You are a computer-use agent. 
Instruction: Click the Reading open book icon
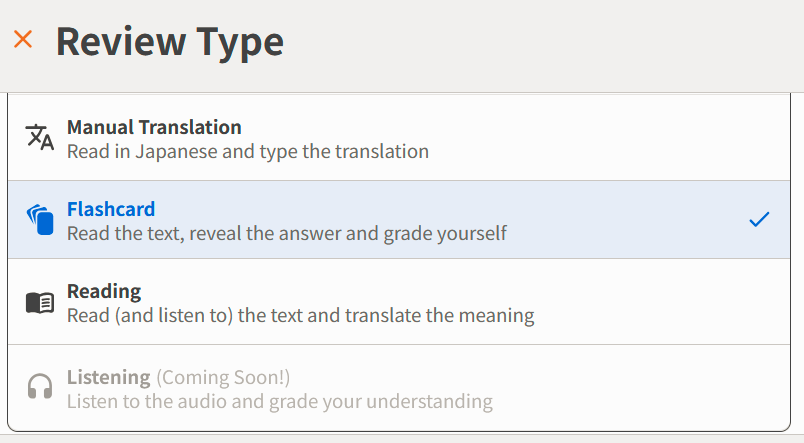pyautogui.click(x=40, y=303)
